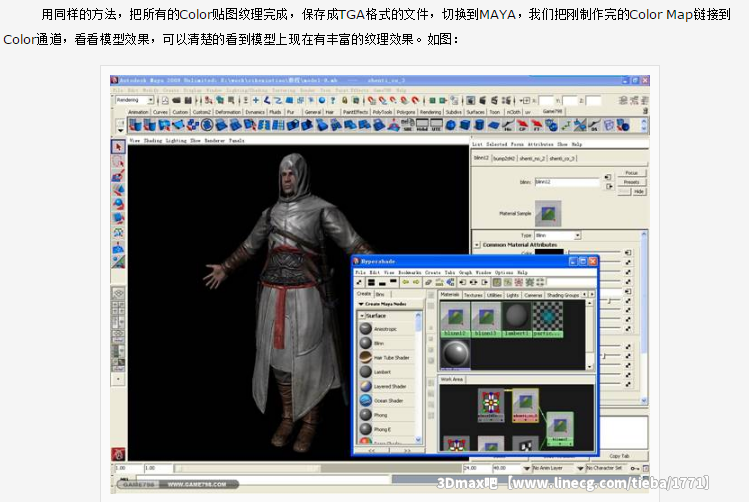The height and width of the screenshot is (502, 749).
Task: Click Hypershade clear graph eraser icon
Action: tap(428, 282)
